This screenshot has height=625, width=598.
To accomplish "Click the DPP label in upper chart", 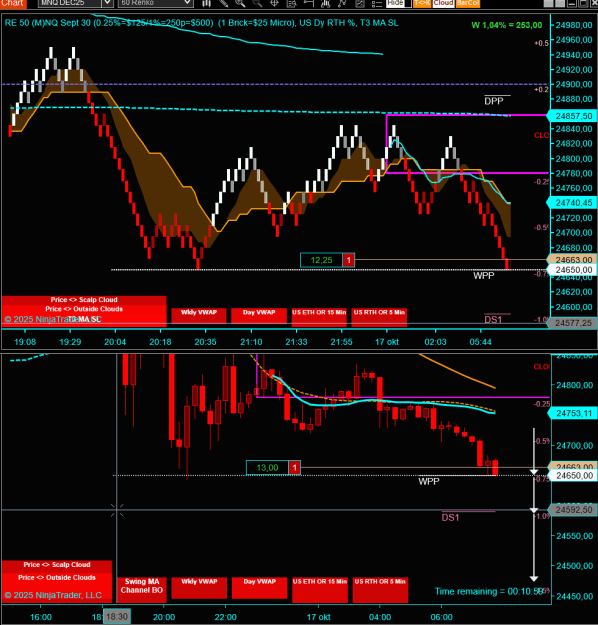I will 494,101.
